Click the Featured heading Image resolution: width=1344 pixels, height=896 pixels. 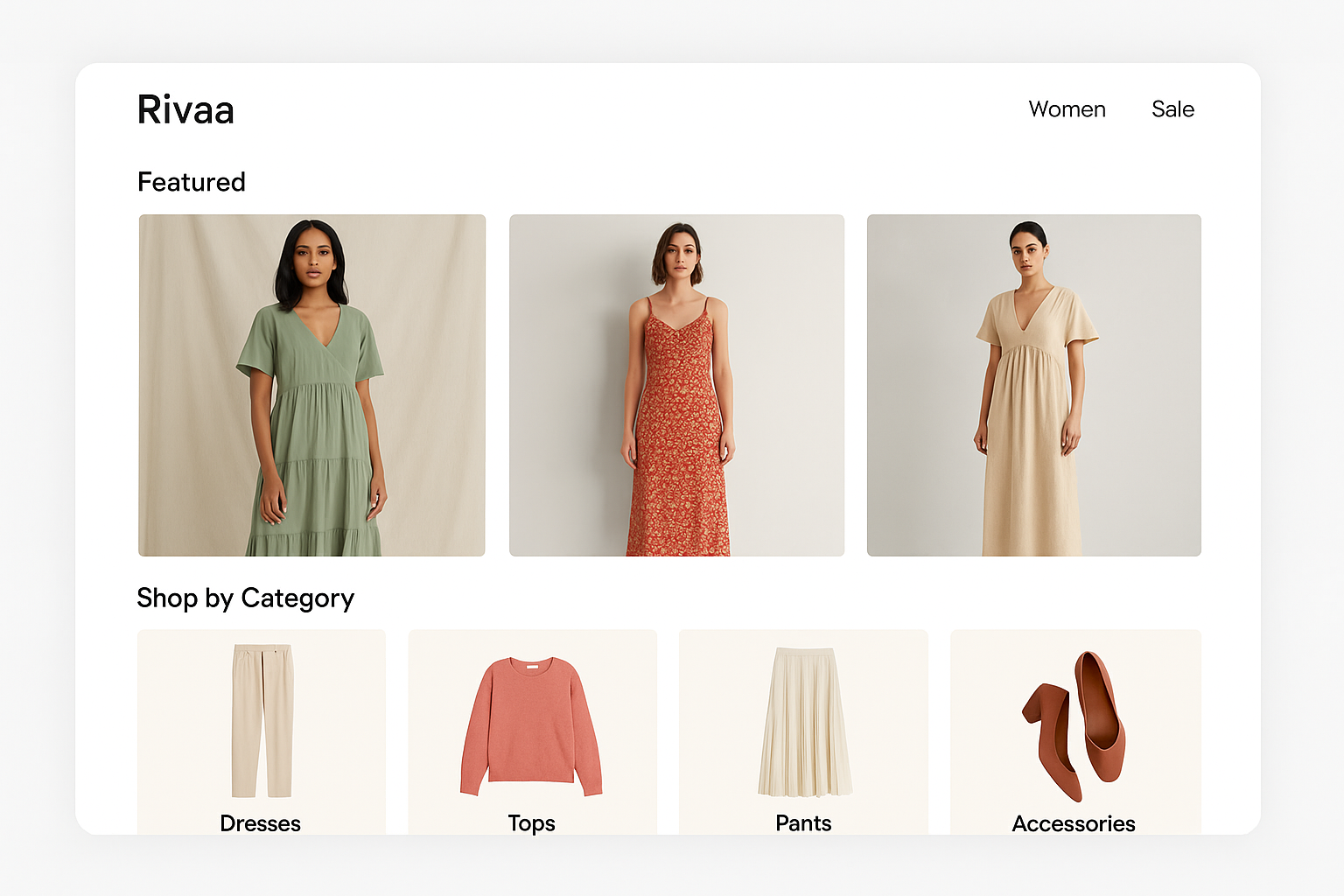pos(192,182)
